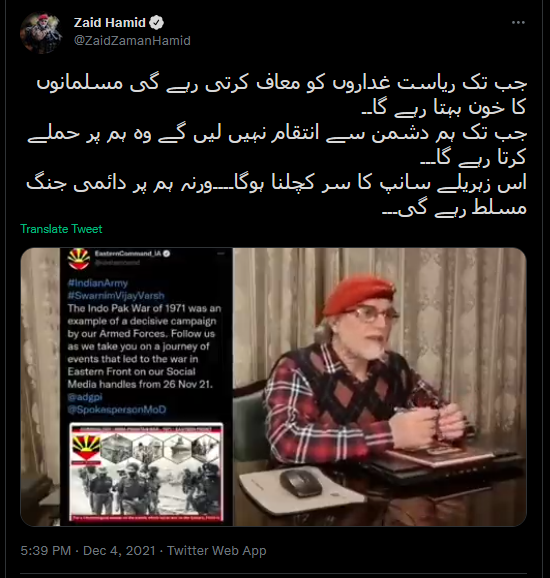
Task: Open the @ZaidZamanHamid handle link
Action: tap(132, 41)
